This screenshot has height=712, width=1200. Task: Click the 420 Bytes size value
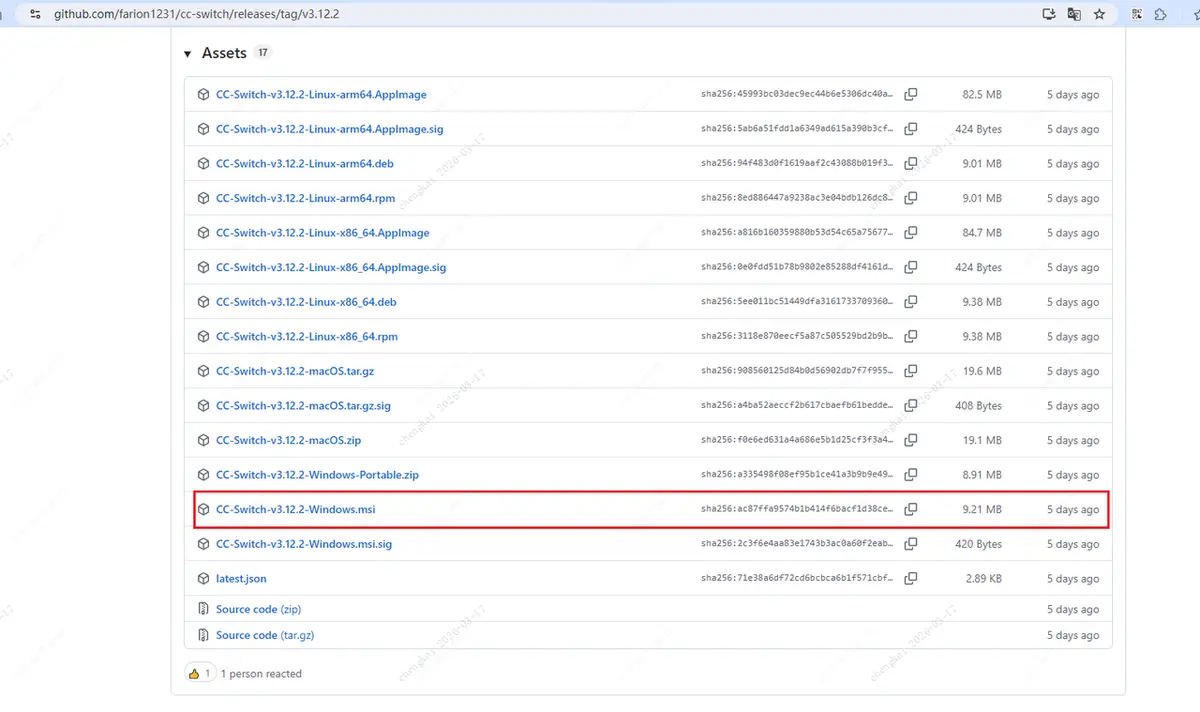(x=978, y=544)
